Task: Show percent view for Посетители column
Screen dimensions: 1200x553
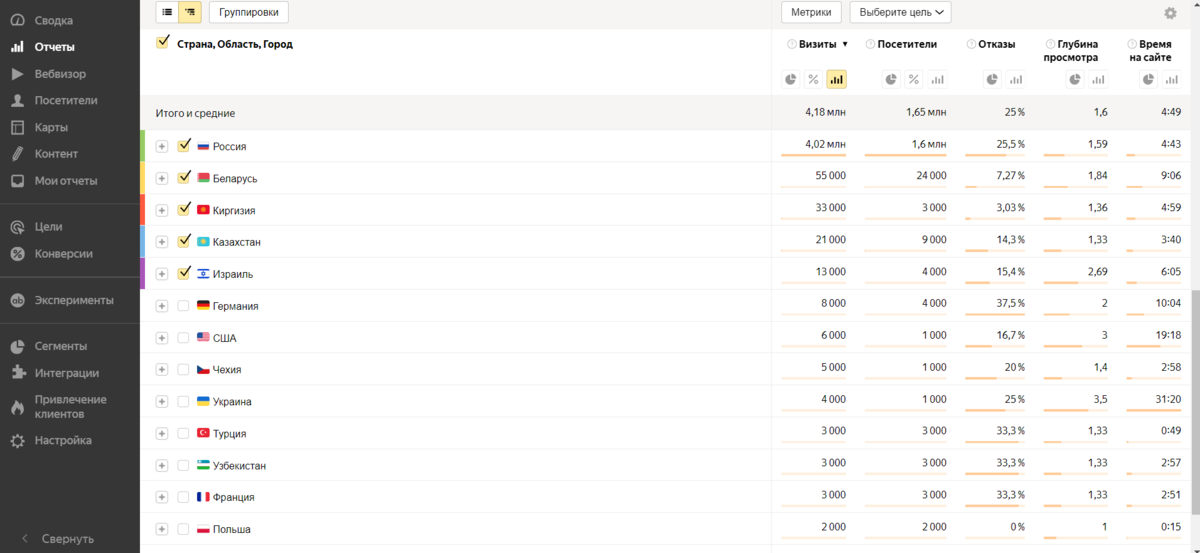Action: [914, 79]
